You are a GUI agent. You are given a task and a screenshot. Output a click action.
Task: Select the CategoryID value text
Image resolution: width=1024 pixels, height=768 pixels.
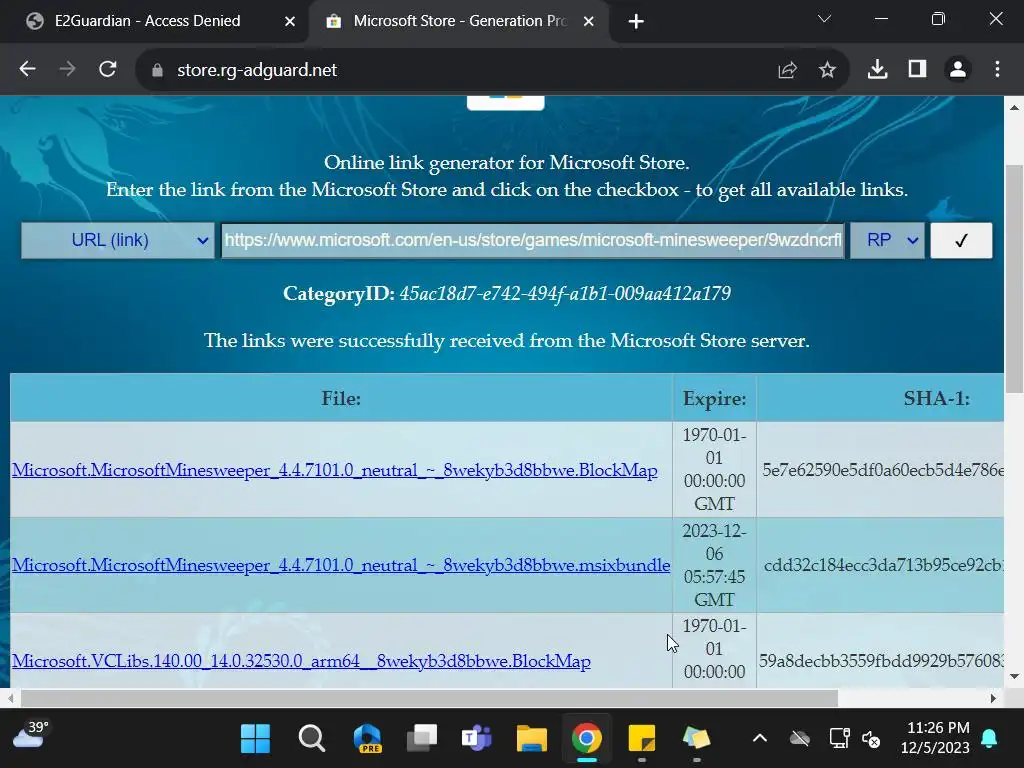coord(565,293)
